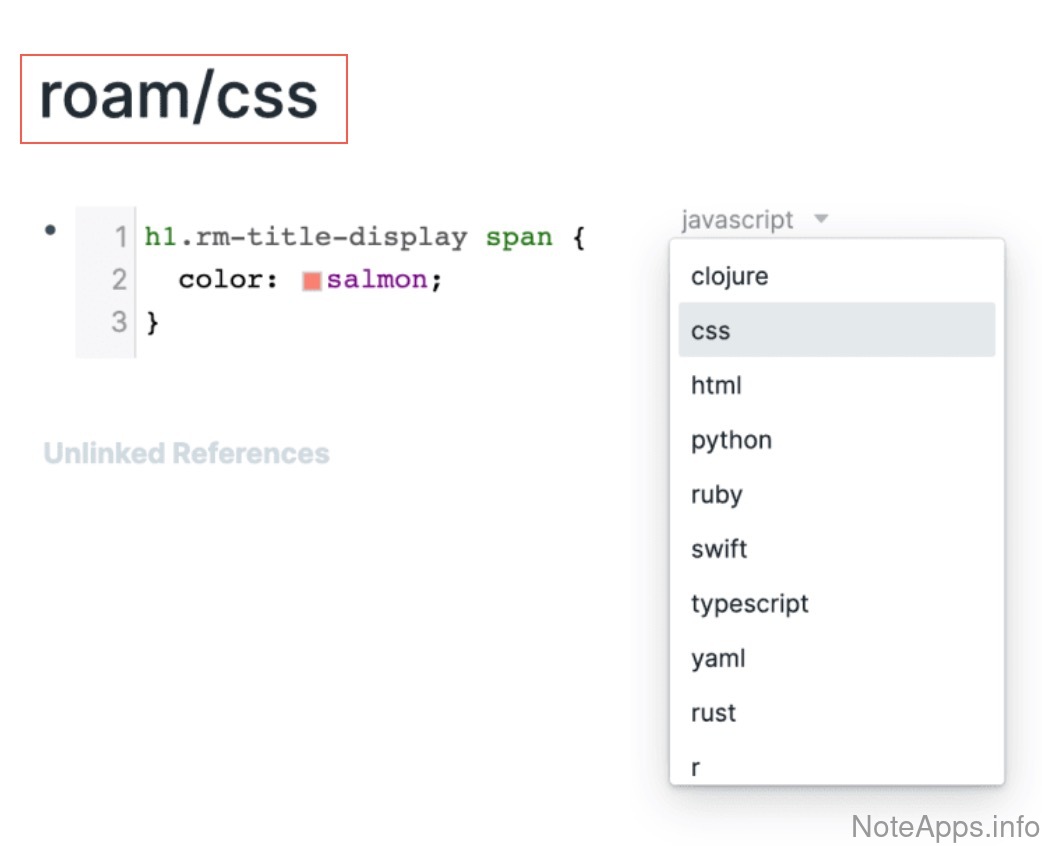This screenshot has width=1042, height=846.
Task: Select css from the language list
Action: coord(710,331)
